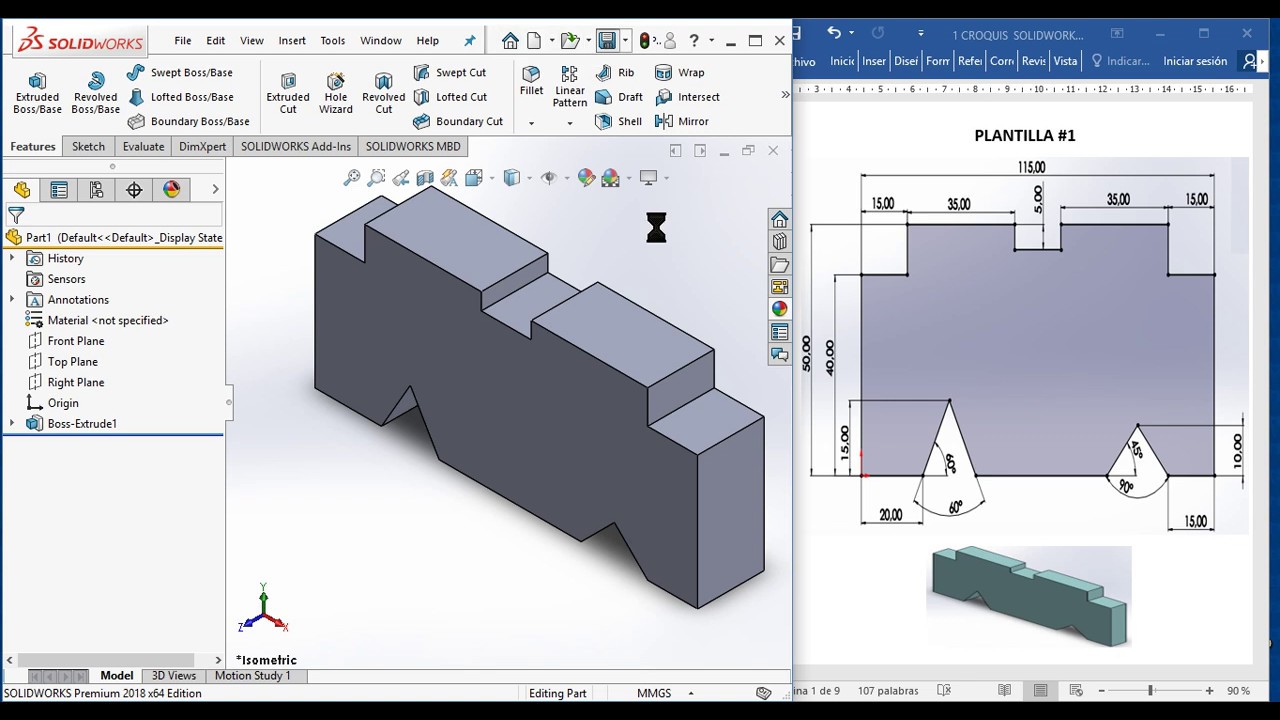Select the Extruded Cut tool

tap(288, 93)
